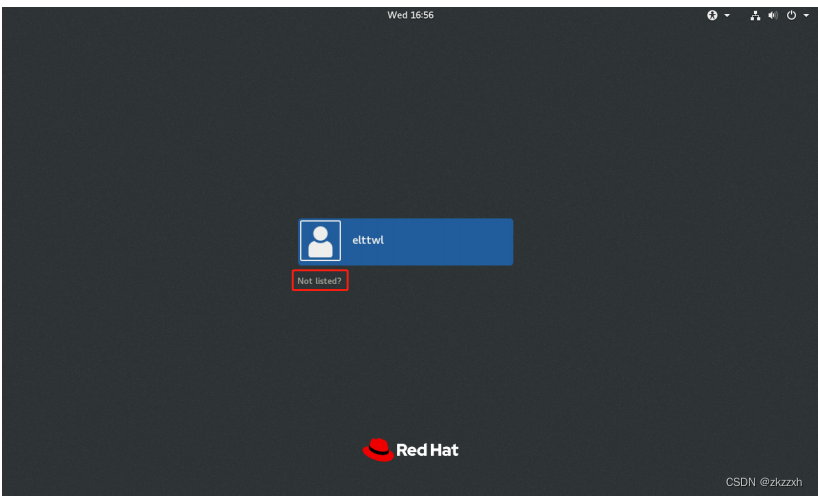Click the elttwl user avatar picture
The width and height of the screenshot is (818, 497).
tap(320, 240)
